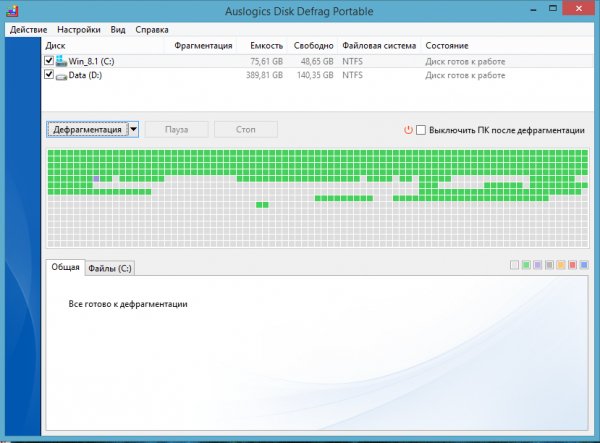Sort by the Фрагментация column header
The image size is (600, 443).
(x=203, y=46)
